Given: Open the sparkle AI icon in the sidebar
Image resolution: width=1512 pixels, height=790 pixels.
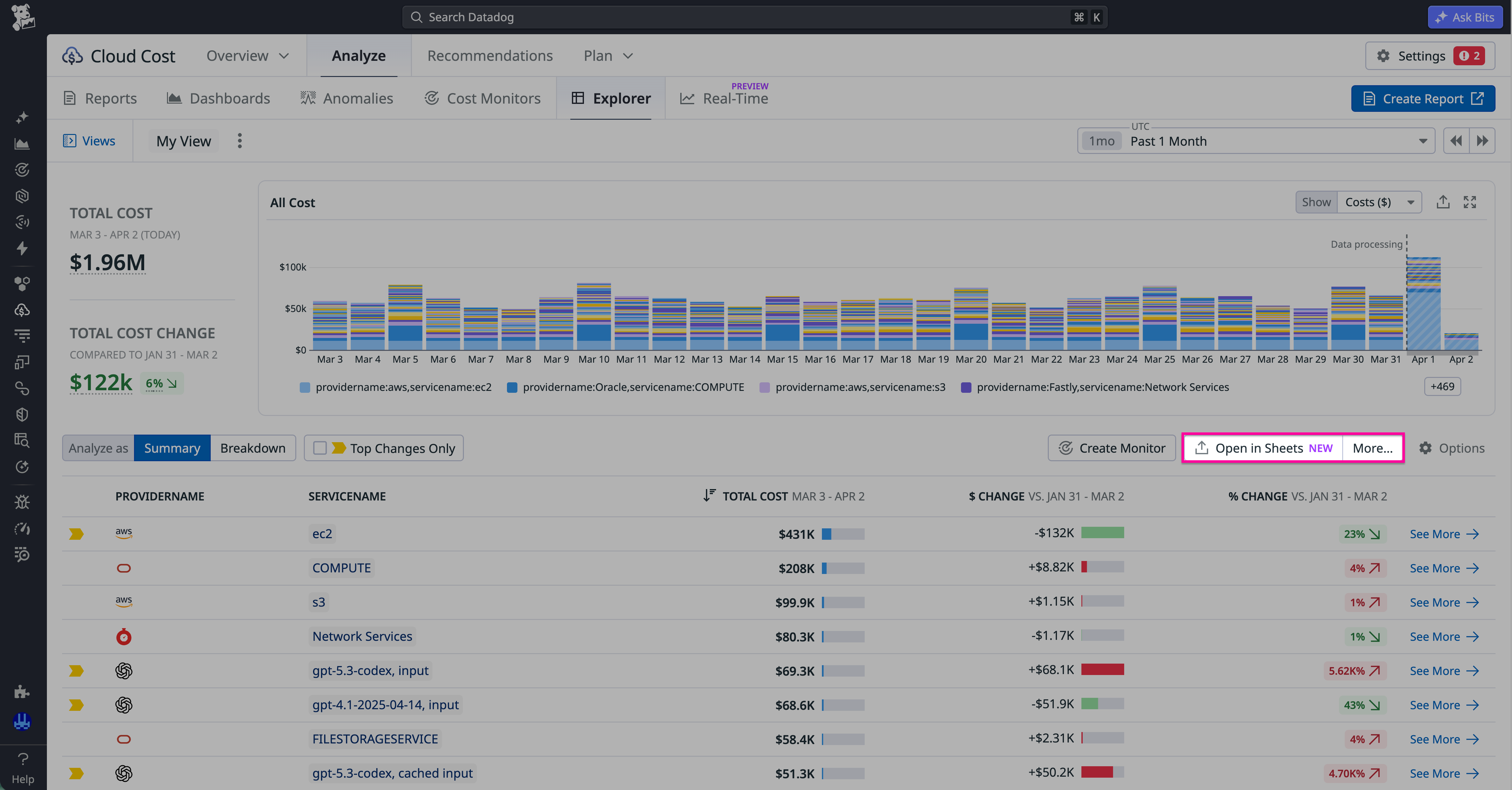Looking at the screenshot, I should point(22,118).
